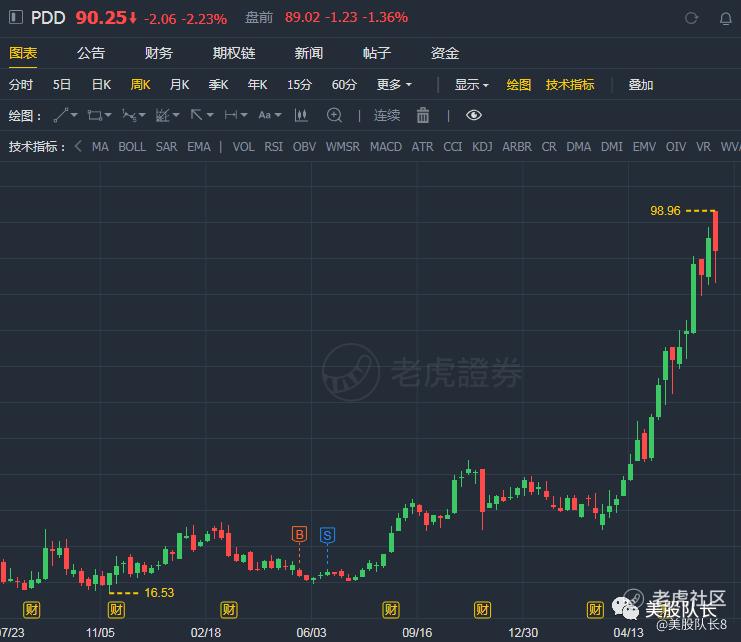Image resolution: width=741 pixels, height=642 pixels.
Task: Select the line drawing tool
Action: point(61,115)
